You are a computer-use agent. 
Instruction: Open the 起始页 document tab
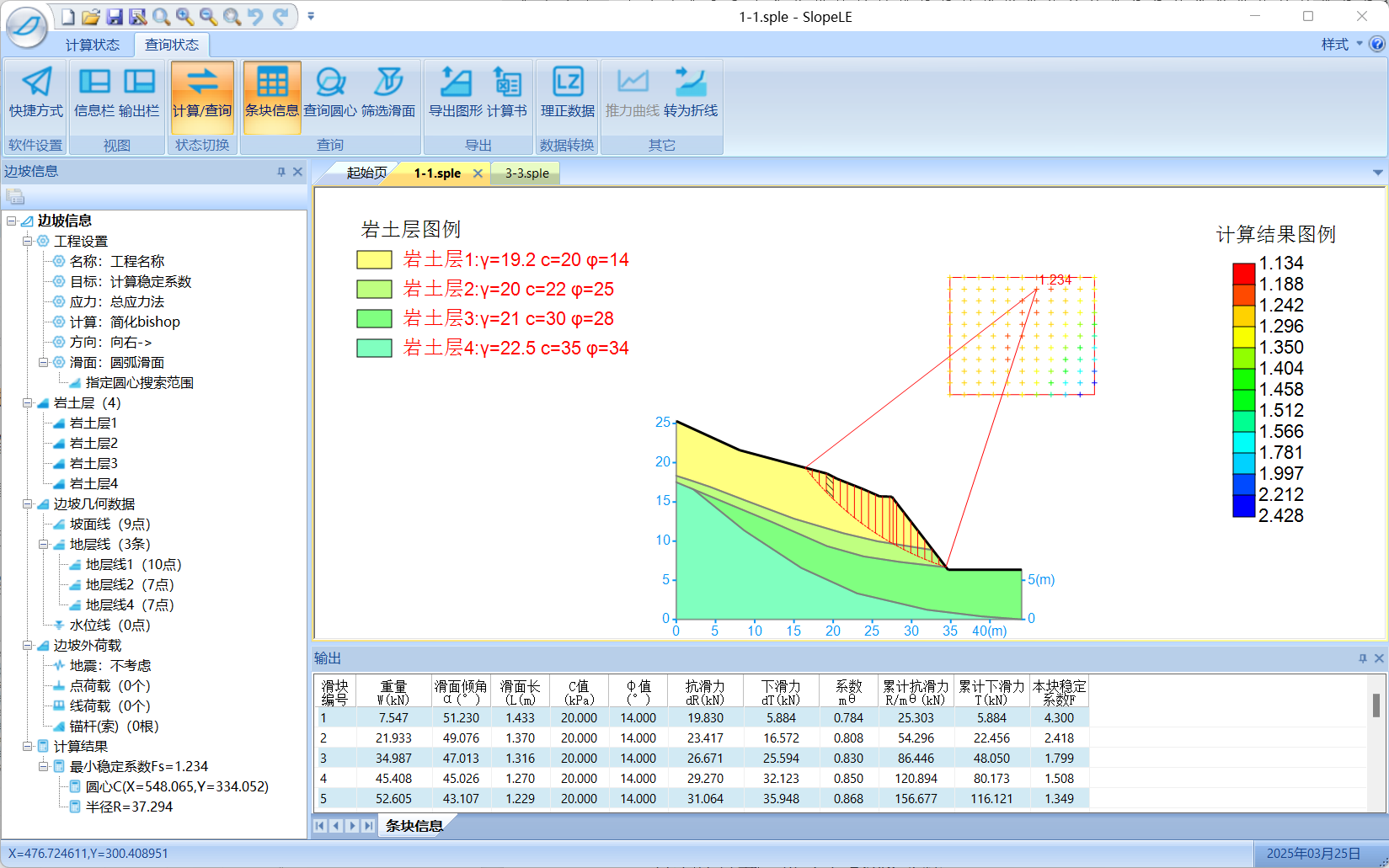click(x=367, y=173)
